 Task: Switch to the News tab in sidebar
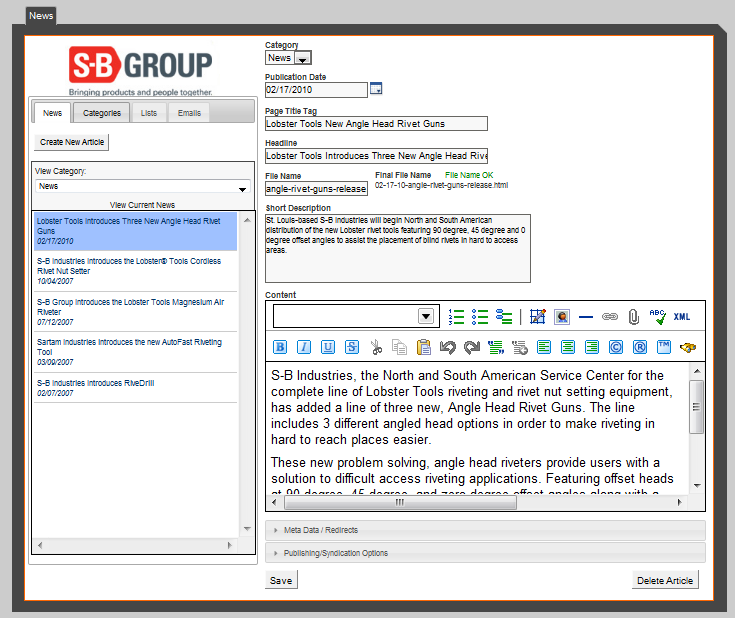[x=52, y=113]
